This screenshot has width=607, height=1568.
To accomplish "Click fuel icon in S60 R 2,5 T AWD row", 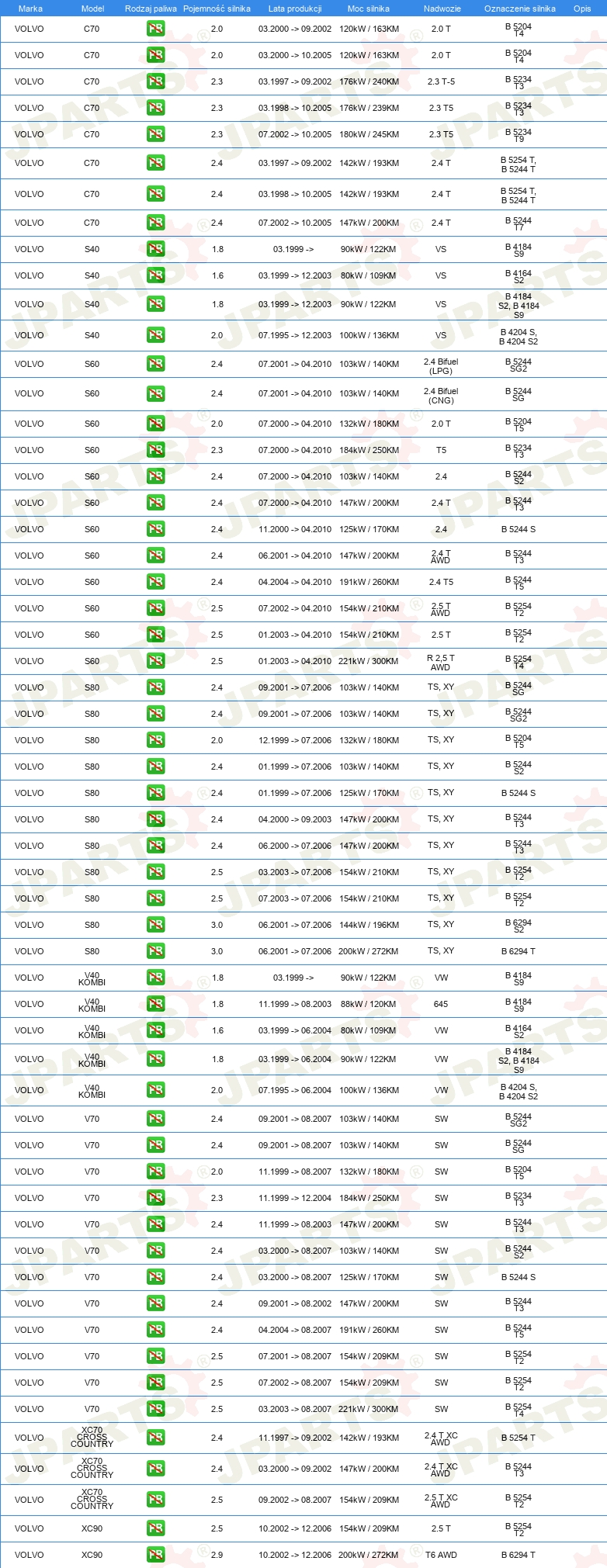I will coord(156,661).
